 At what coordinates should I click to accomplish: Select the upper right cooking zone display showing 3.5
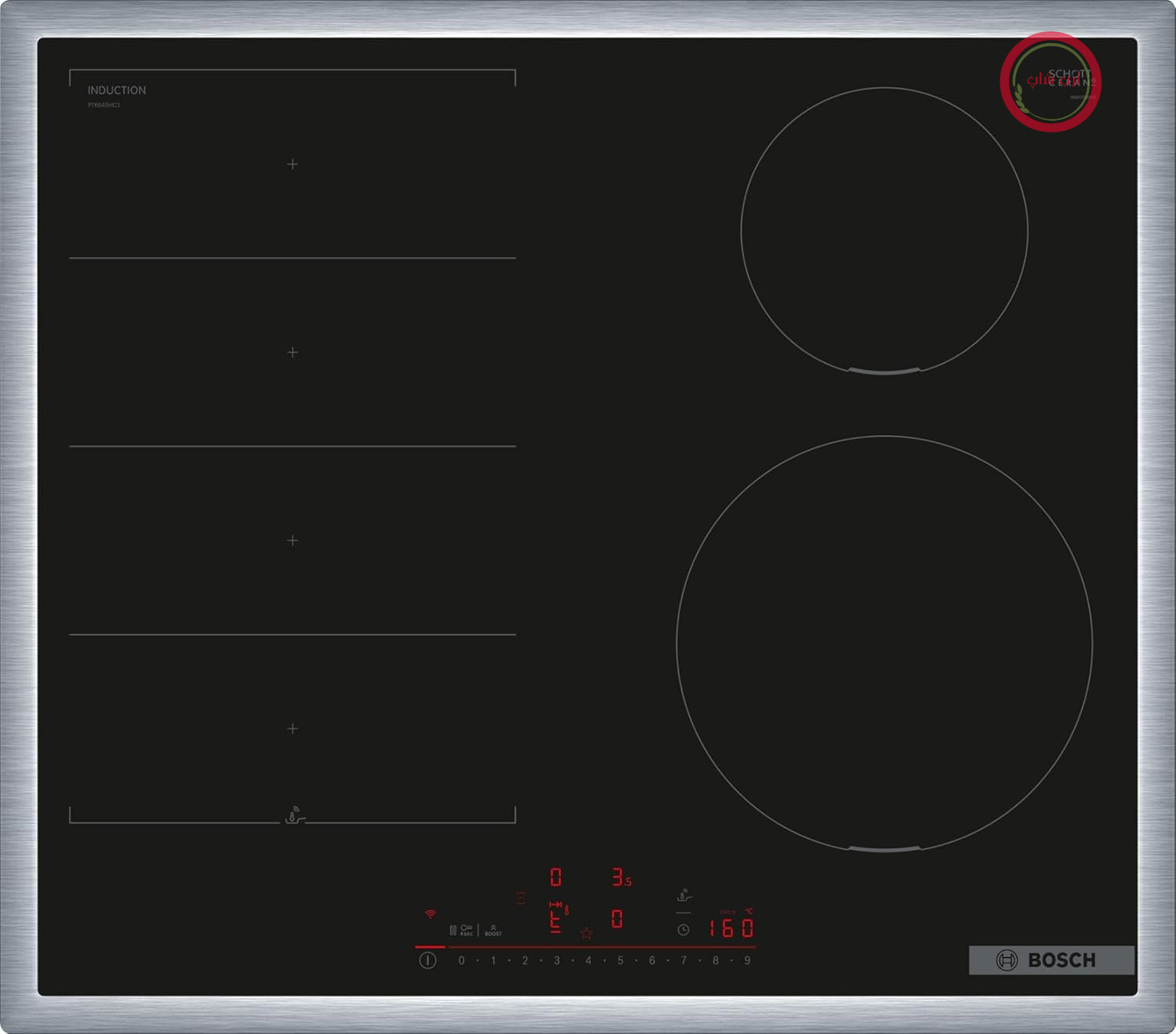622,877
